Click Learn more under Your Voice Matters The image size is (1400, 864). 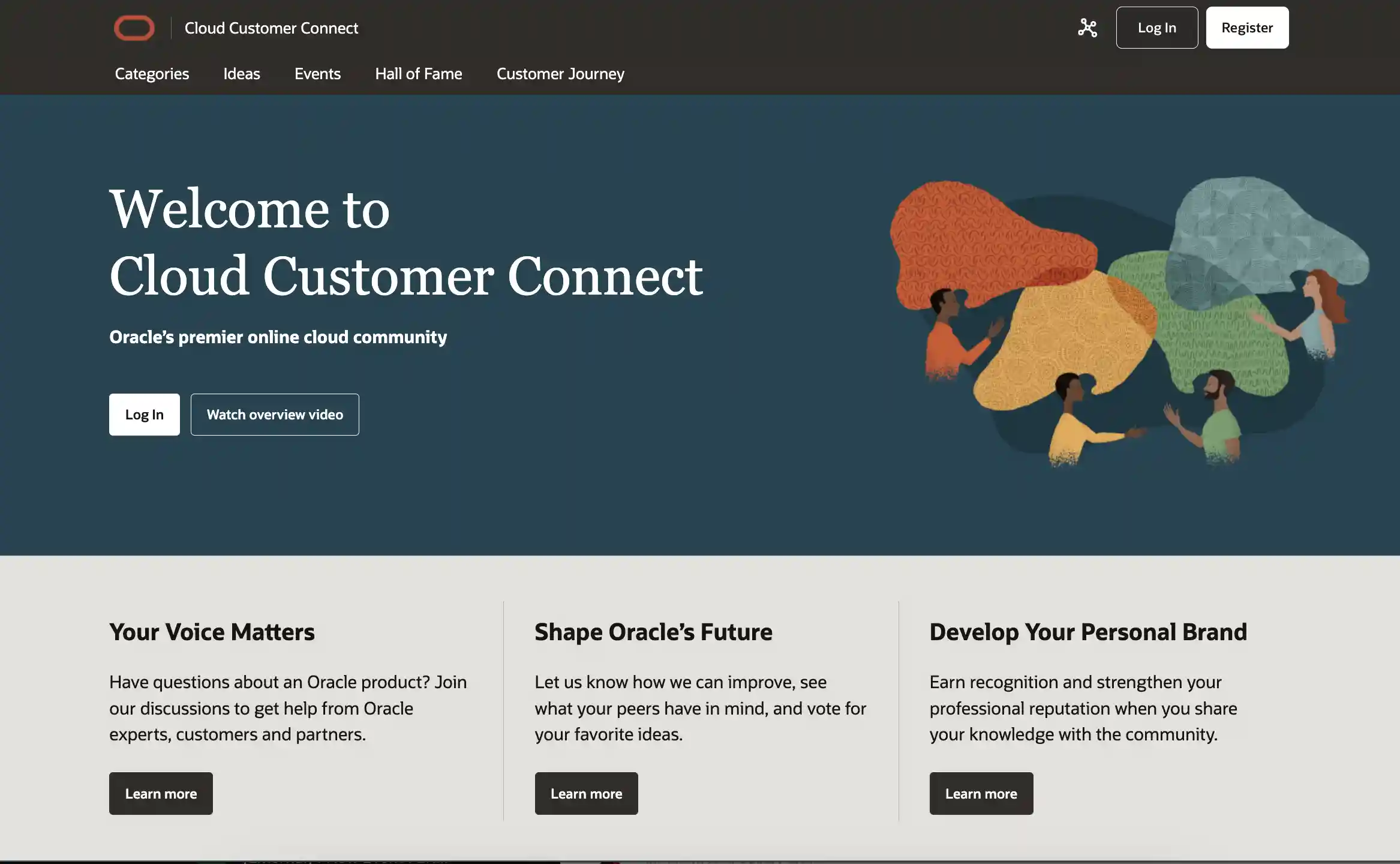pyautogui.click(x=161, y=793)
